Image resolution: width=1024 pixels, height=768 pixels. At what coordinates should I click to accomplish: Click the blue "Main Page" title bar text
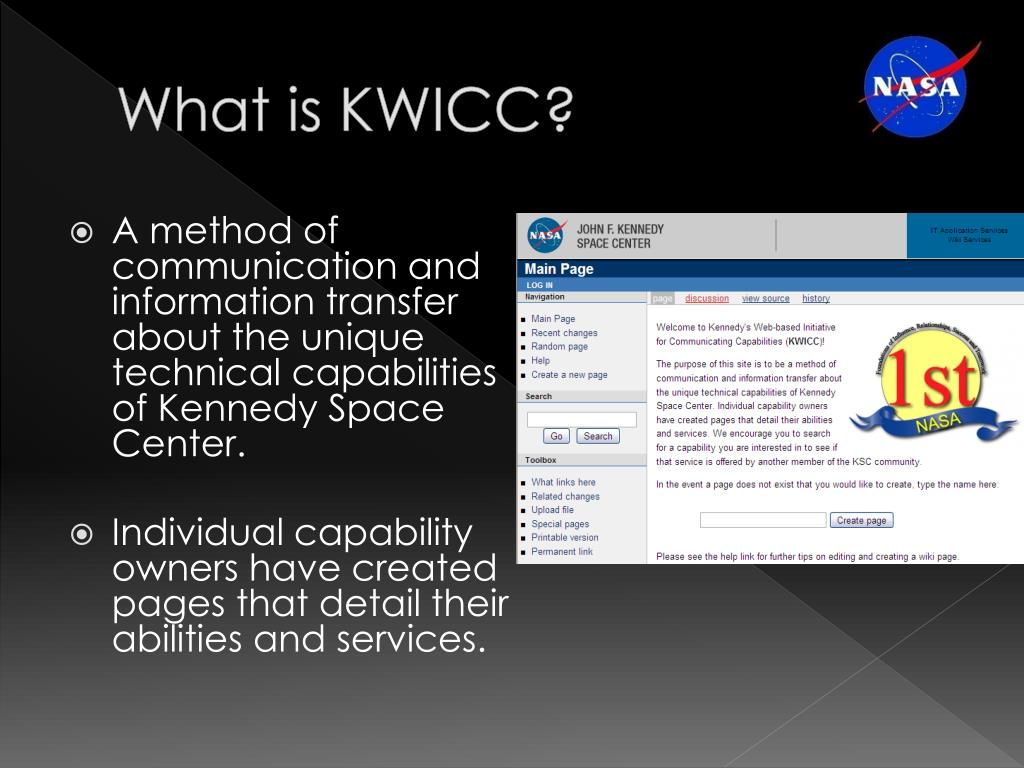pyautogui.click(x=559, y=269)
